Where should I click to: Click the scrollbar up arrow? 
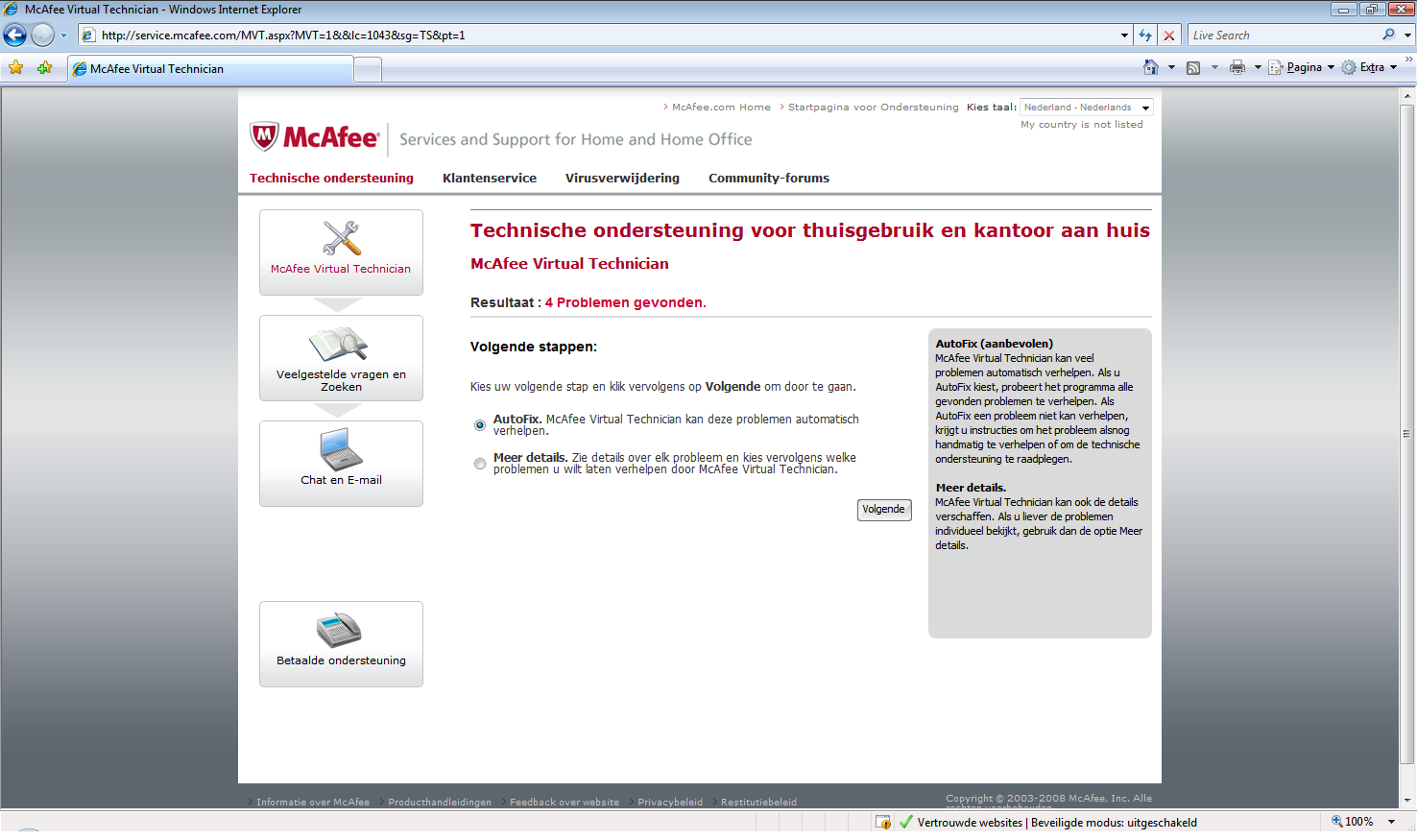pyautogui.click(x=1408, y=96)
